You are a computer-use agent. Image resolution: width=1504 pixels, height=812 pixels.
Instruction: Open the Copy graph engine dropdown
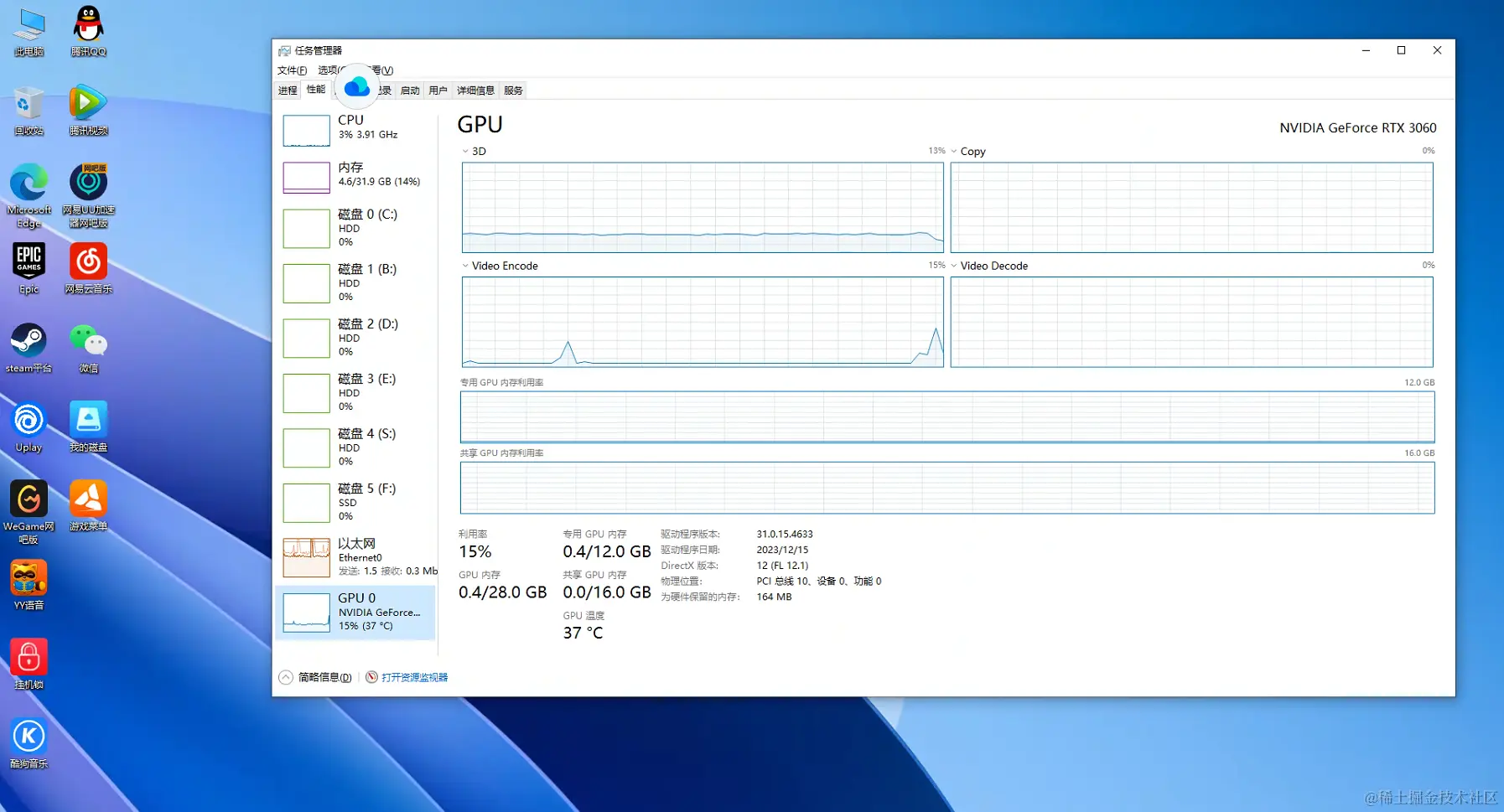coord(968,151)
